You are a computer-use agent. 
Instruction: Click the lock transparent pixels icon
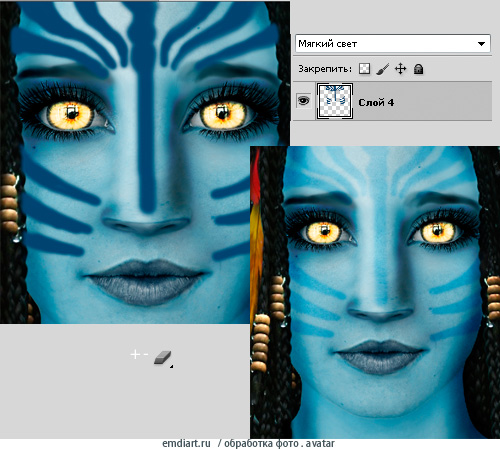[364, 69]
